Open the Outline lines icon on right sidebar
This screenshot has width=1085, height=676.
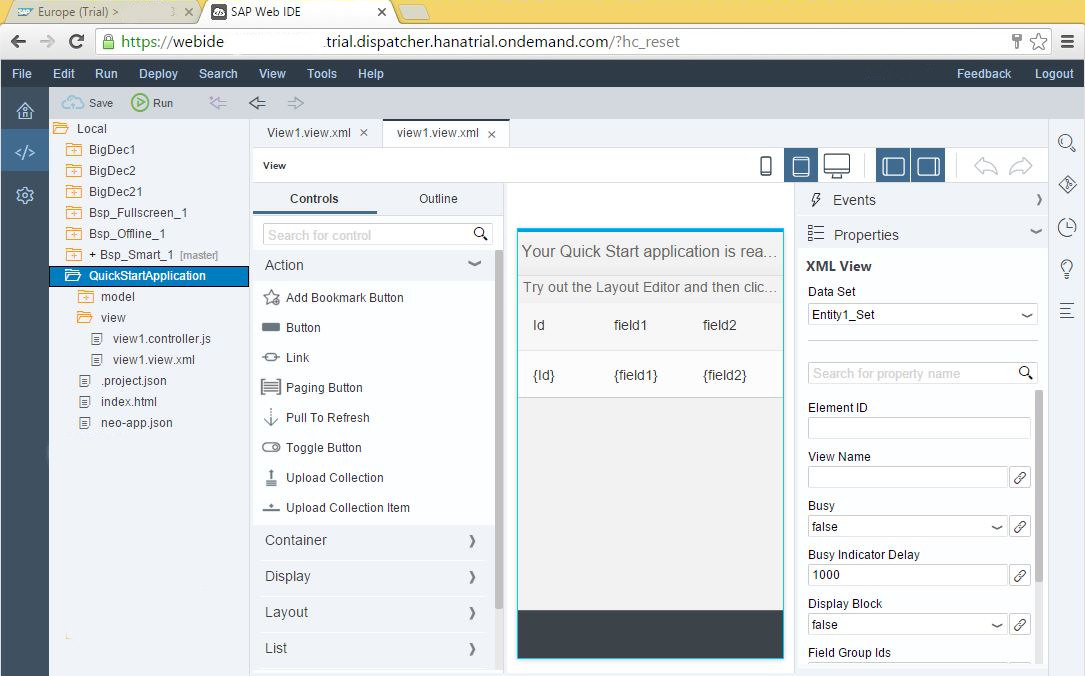1067,311
